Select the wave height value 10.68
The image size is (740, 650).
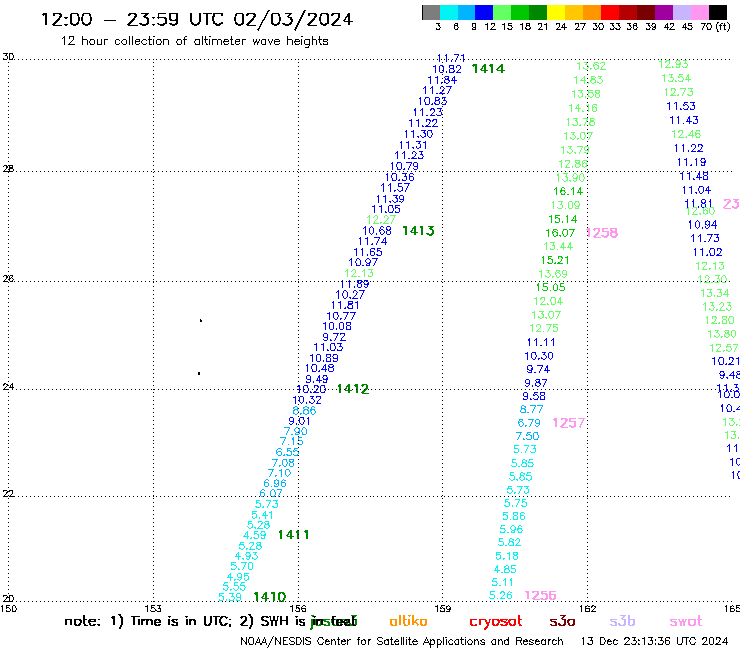[x=377, y=231]
